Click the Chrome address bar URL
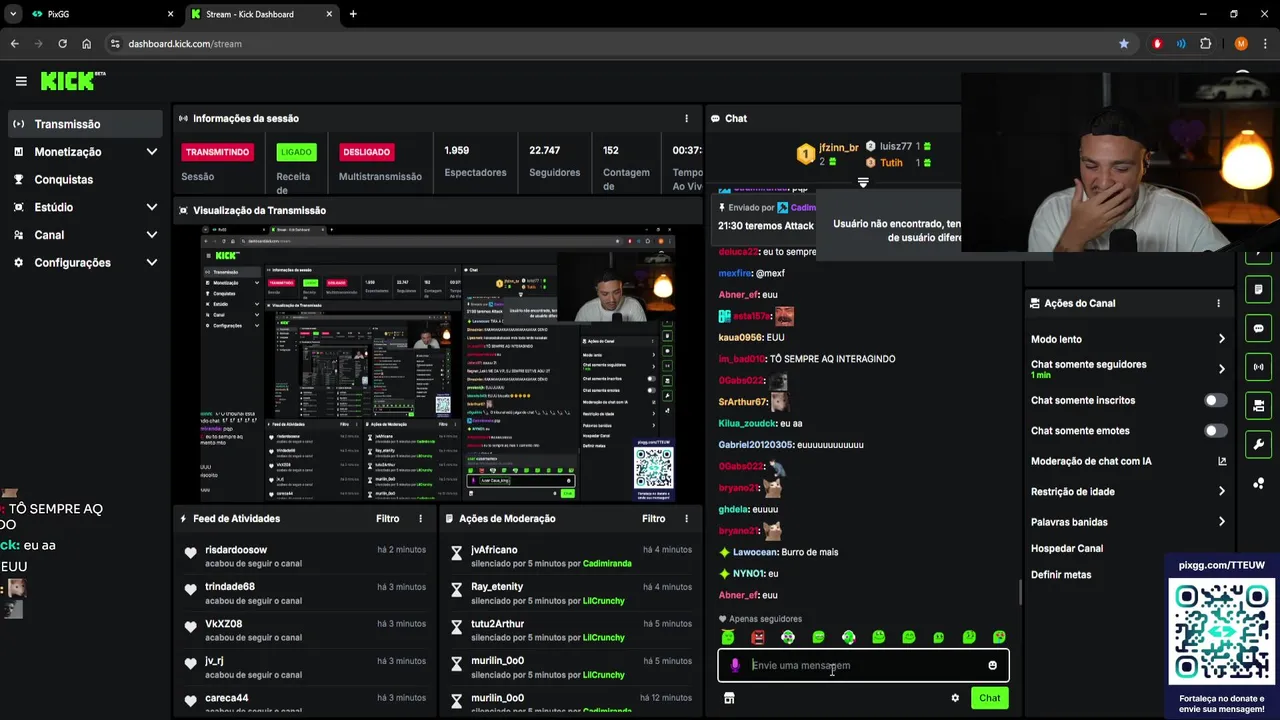 185,44
